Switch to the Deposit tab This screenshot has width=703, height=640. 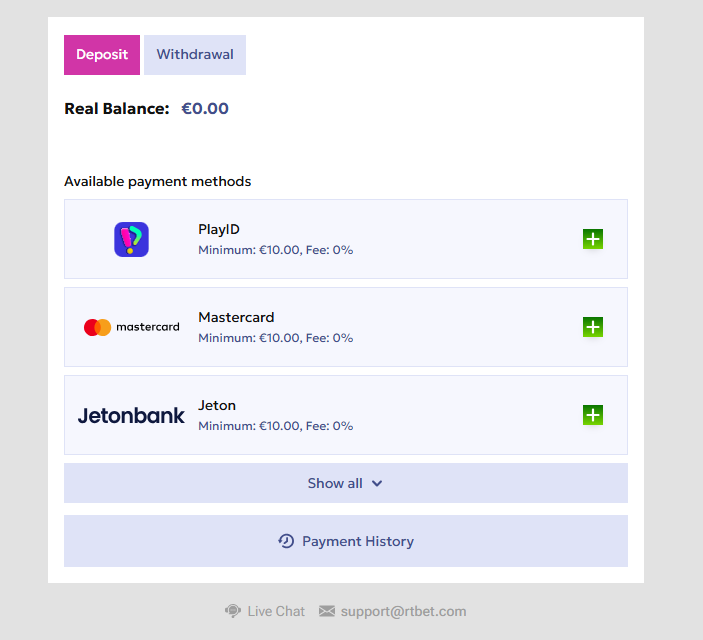102,55
